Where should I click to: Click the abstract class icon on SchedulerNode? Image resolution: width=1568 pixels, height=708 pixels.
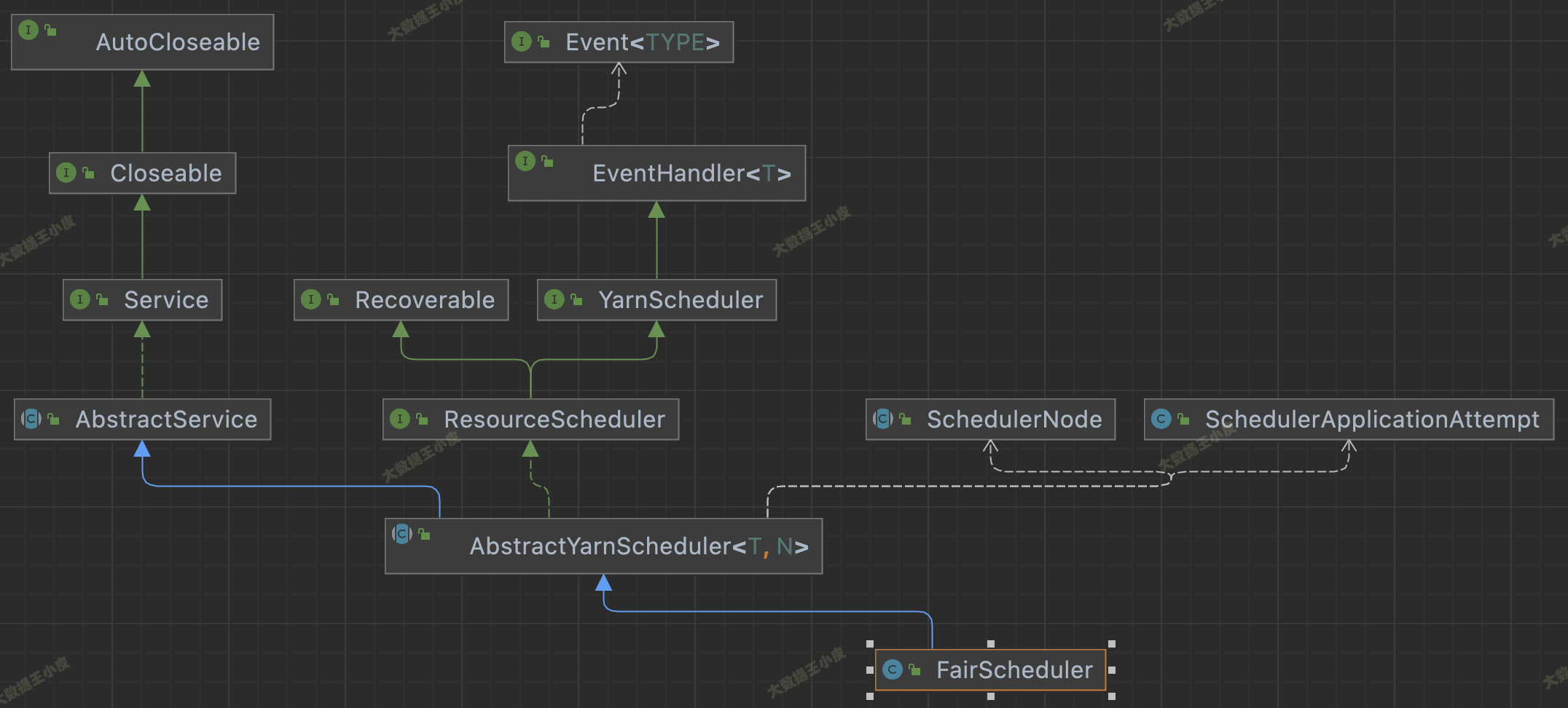(883, 419)
